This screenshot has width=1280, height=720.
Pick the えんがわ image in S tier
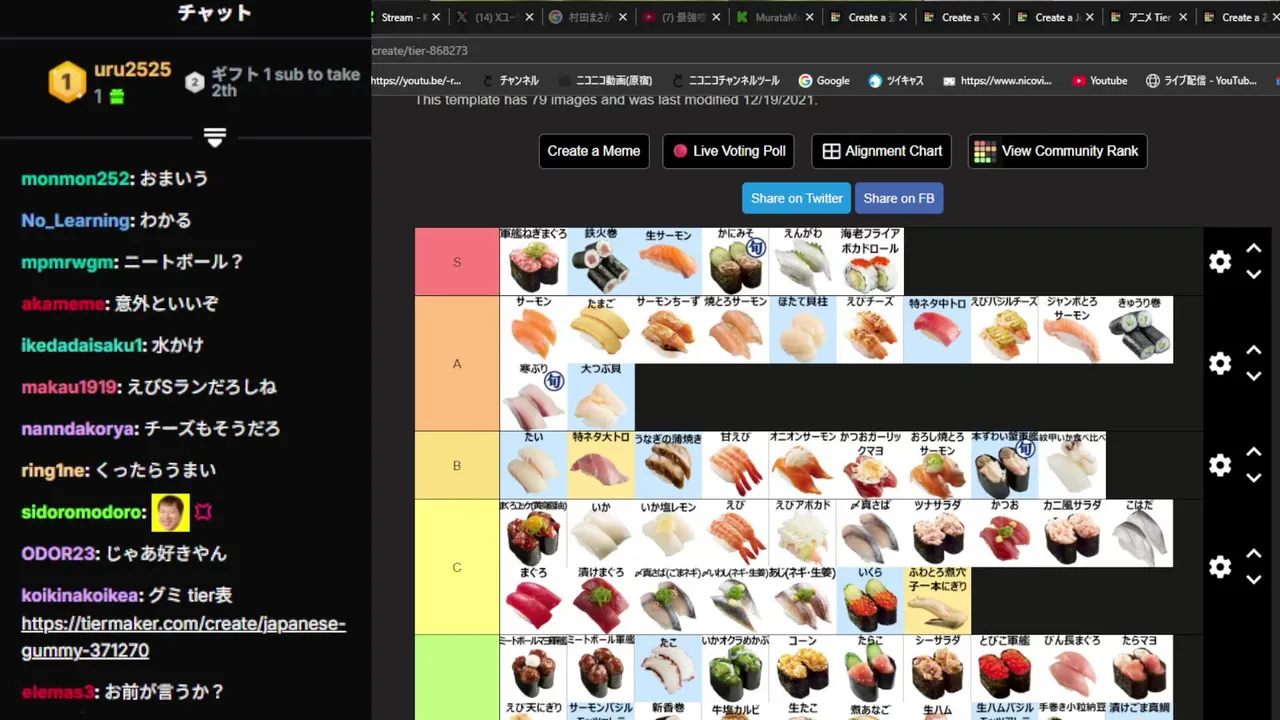click(803, 261)
